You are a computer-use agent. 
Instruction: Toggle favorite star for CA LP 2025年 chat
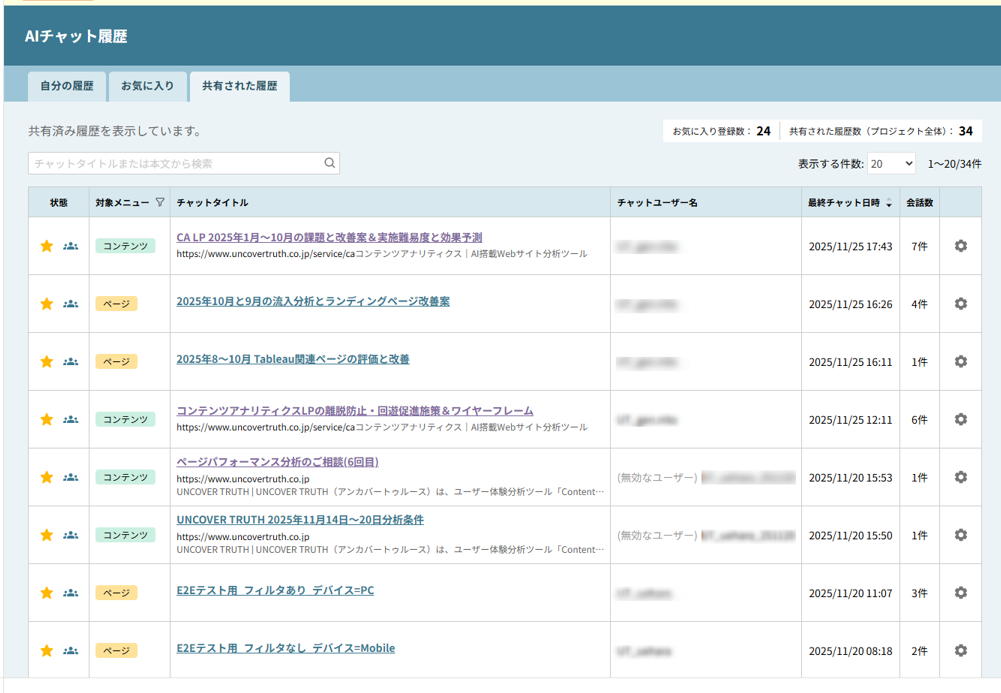tap(46, 246)
